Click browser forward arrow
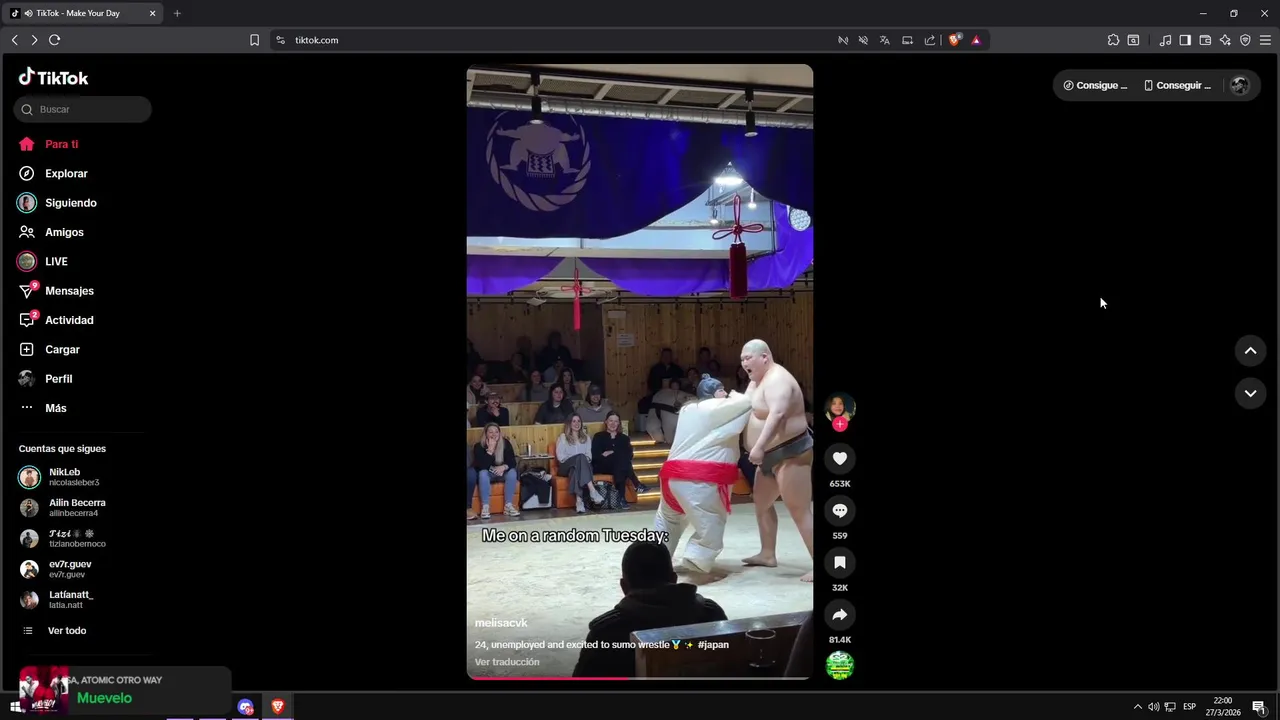This screenshot has width=1280, height=720. point(34,40)
